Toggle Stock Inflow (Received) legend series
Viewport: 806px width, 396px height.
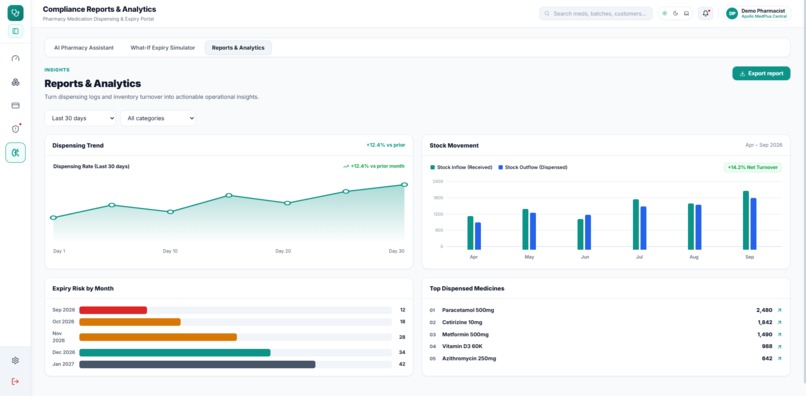point(461,167)
